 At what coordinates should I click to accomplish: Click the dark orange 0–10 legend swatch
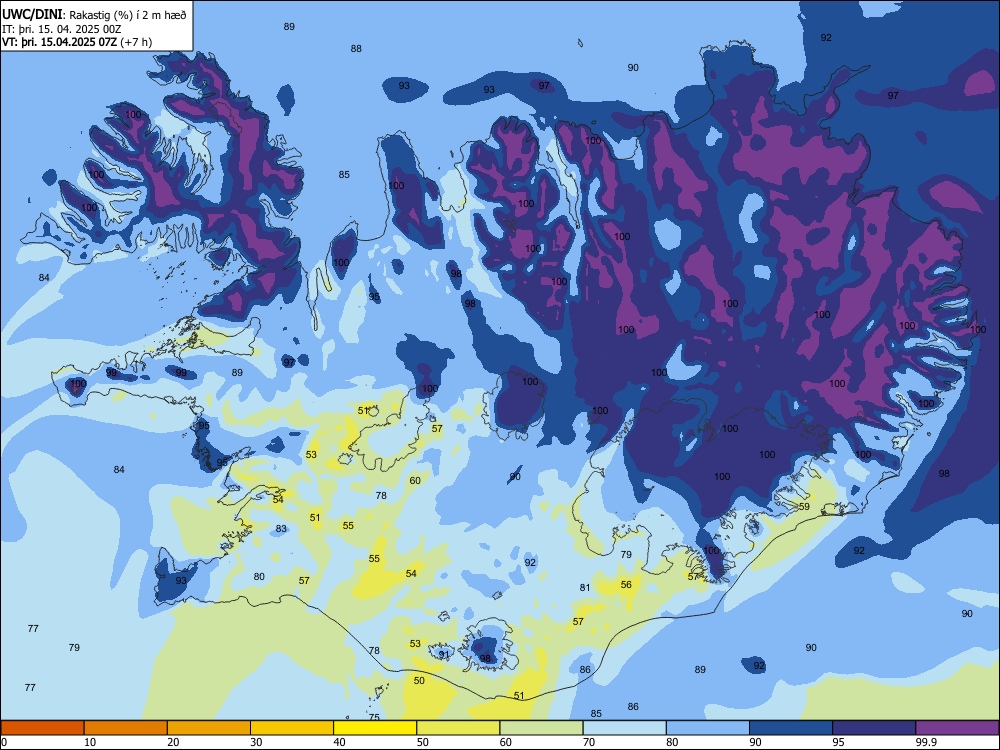point(42,728)
